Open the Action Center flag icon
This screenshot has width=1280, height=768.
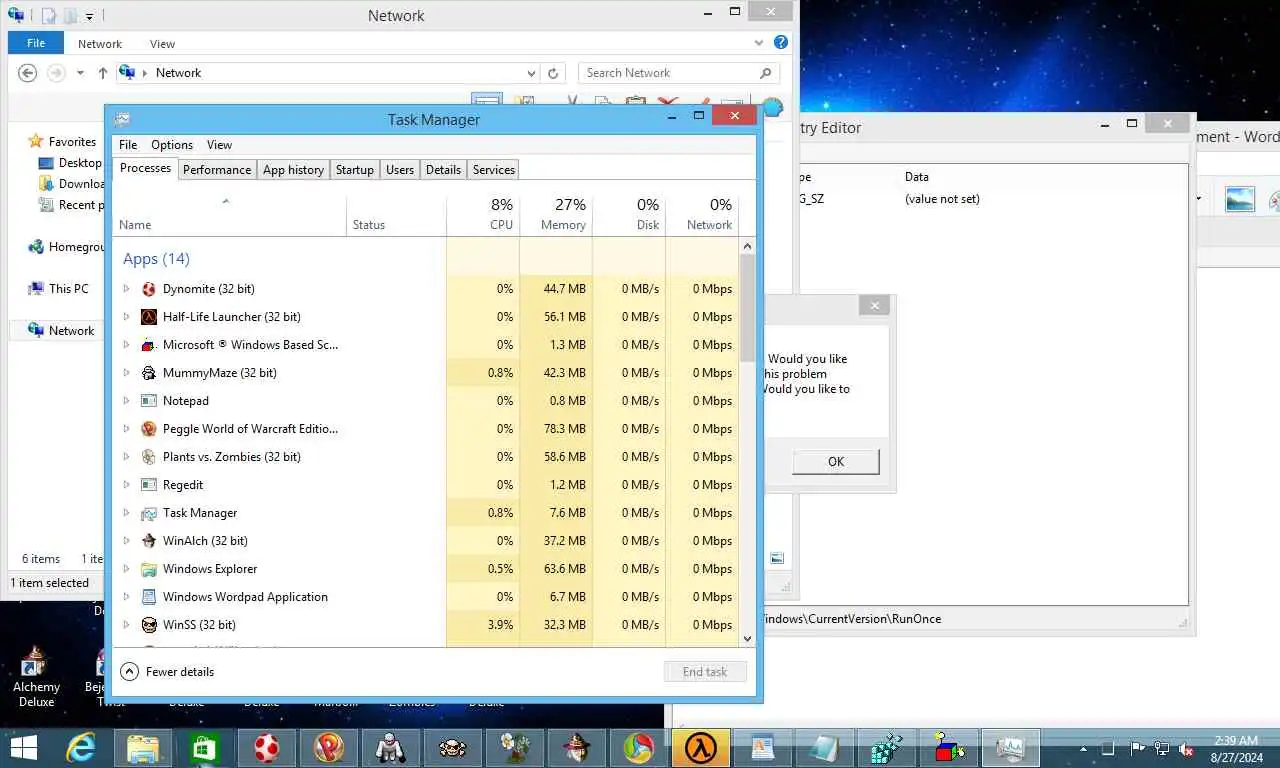(1137, 748)
